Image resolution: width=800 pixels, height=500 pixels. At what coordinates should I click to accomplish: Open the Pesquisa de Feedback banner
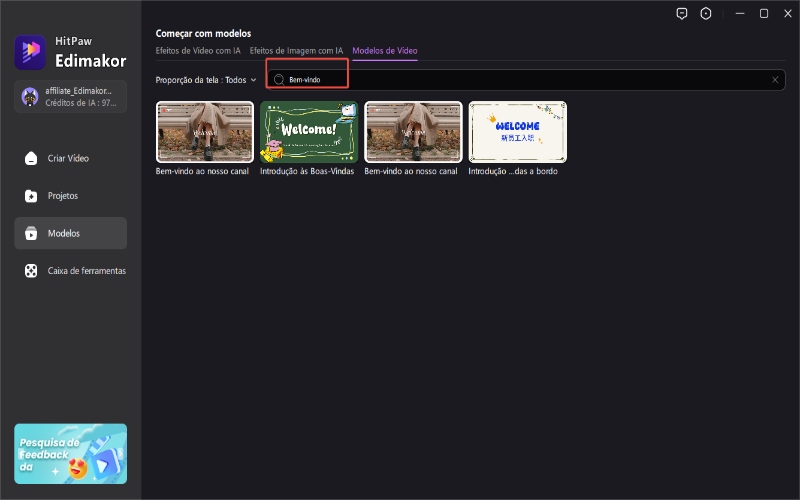70,453
